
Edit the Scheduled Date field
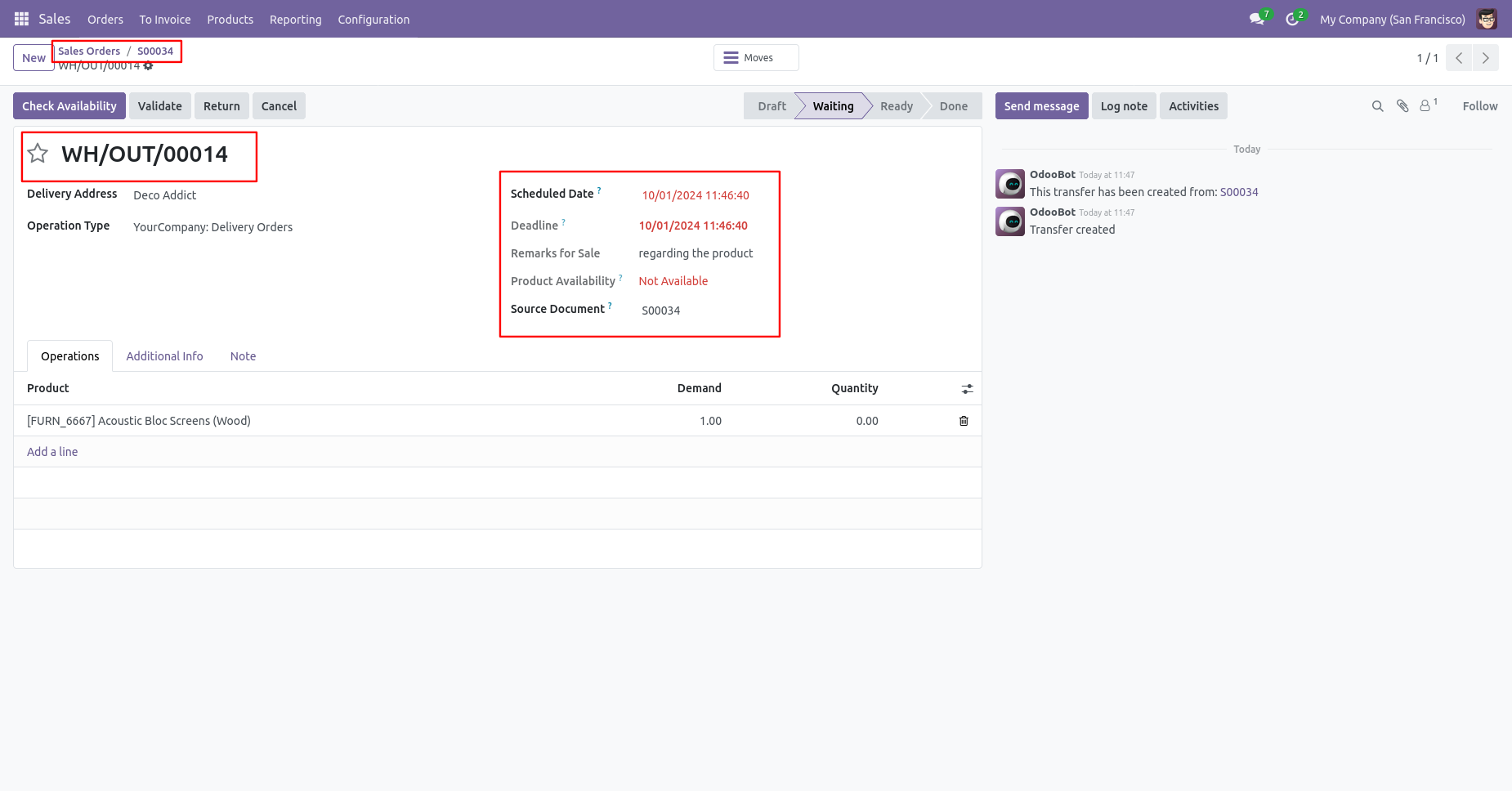point(696,195)
